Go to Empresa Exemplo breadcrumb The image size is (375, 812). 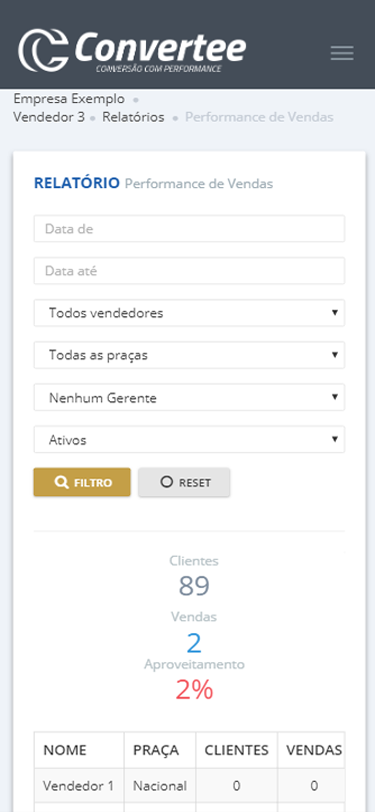pyautogui.click(x=69, y=98)
